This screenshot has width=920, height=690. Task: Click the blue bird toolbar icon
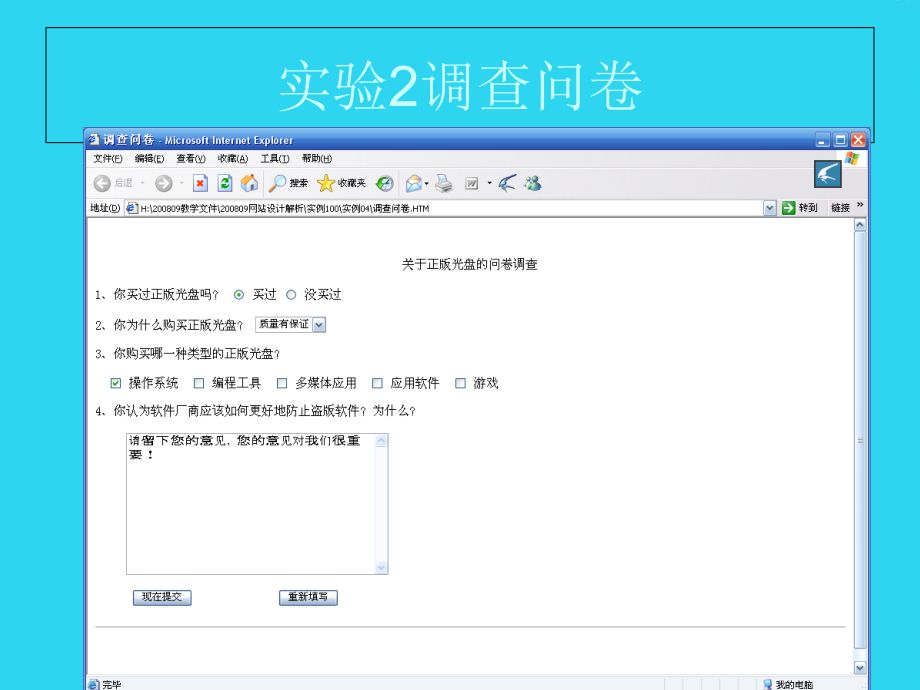click(x=508, y=184)
